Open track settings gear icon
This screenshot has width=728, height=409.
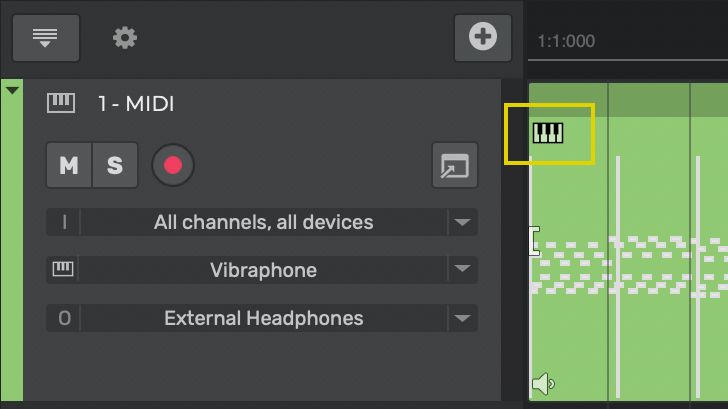[125, 38]
